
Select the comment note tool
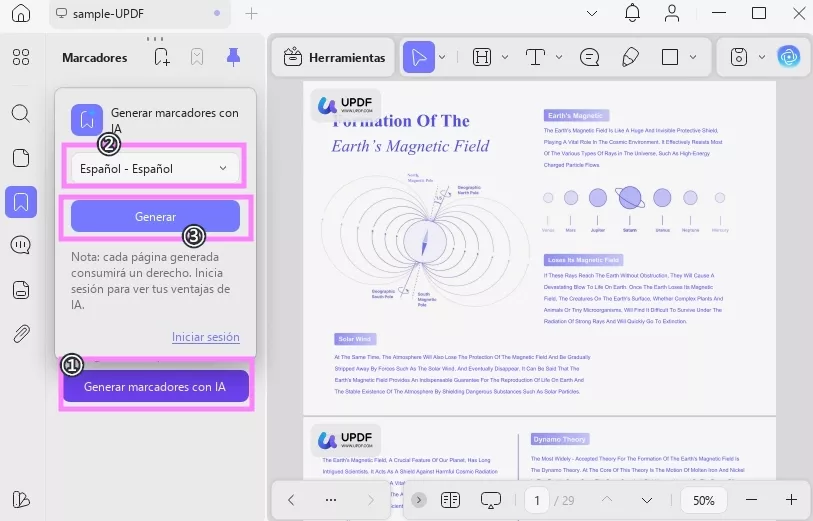[x=590, y=57]
